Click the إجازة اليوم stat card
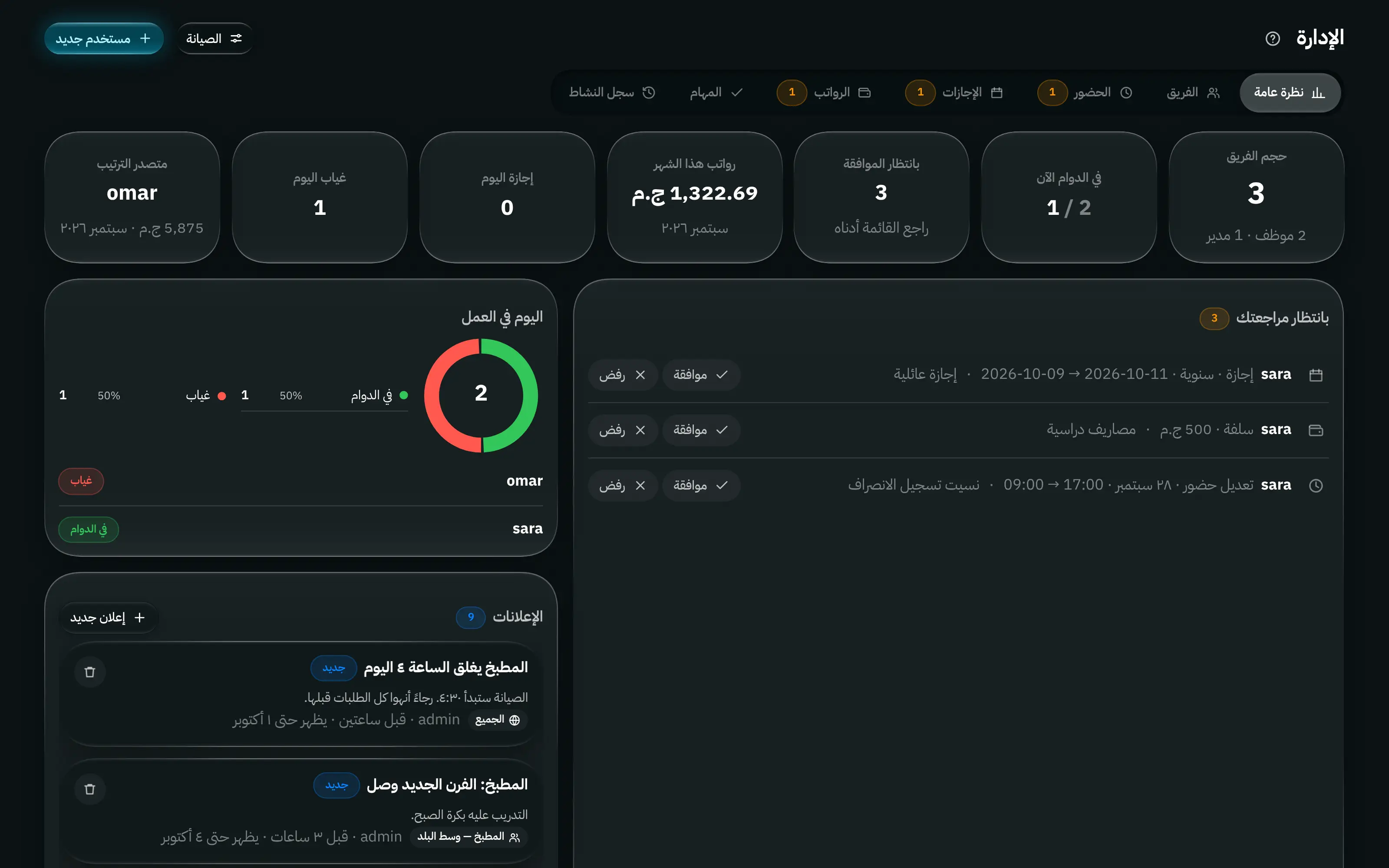Viewport: 1389px width, 868px height. [x=507, y=197]
